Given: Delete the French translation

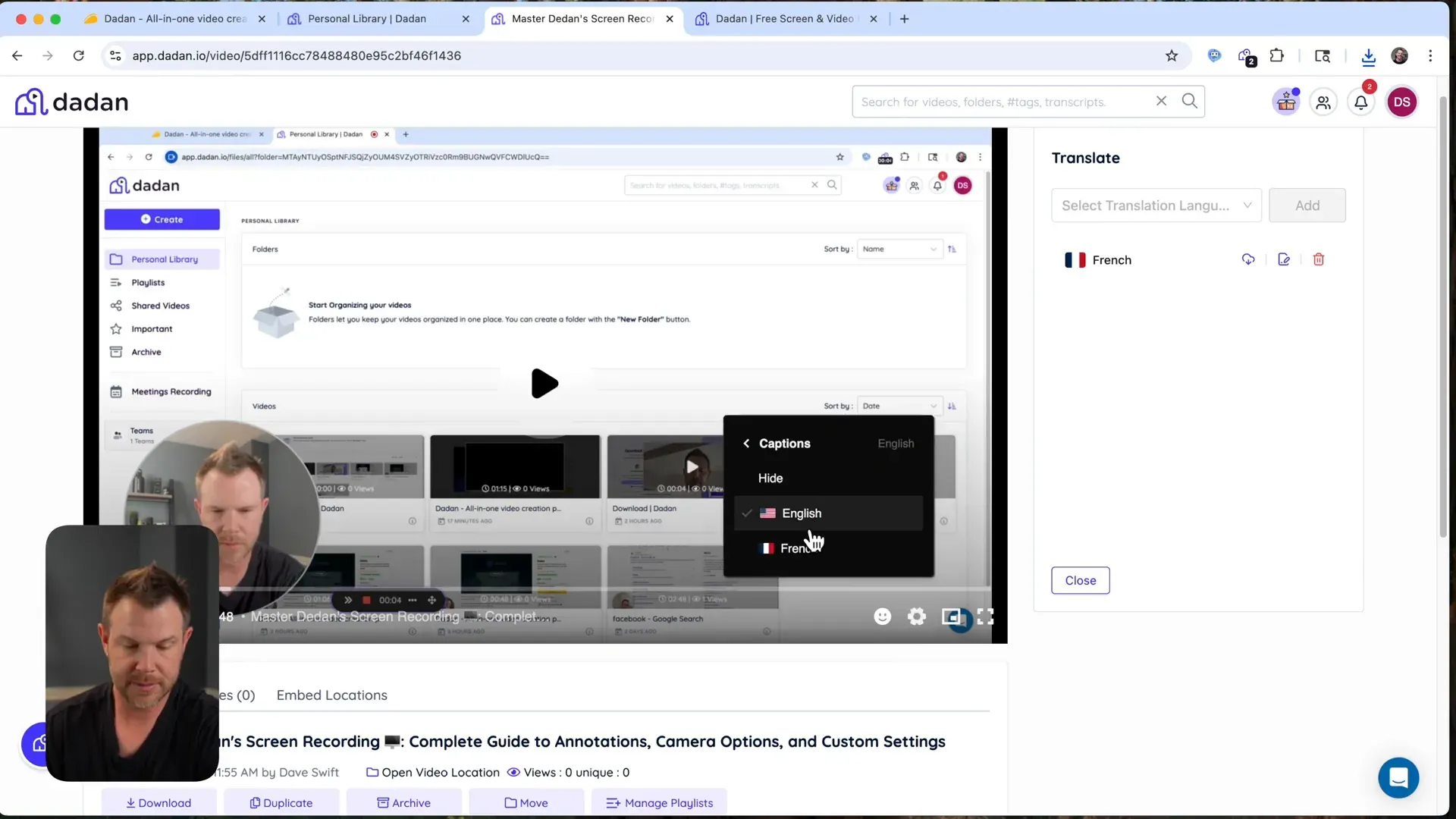Looking at the screenshot, I should tap(1319, 259).
